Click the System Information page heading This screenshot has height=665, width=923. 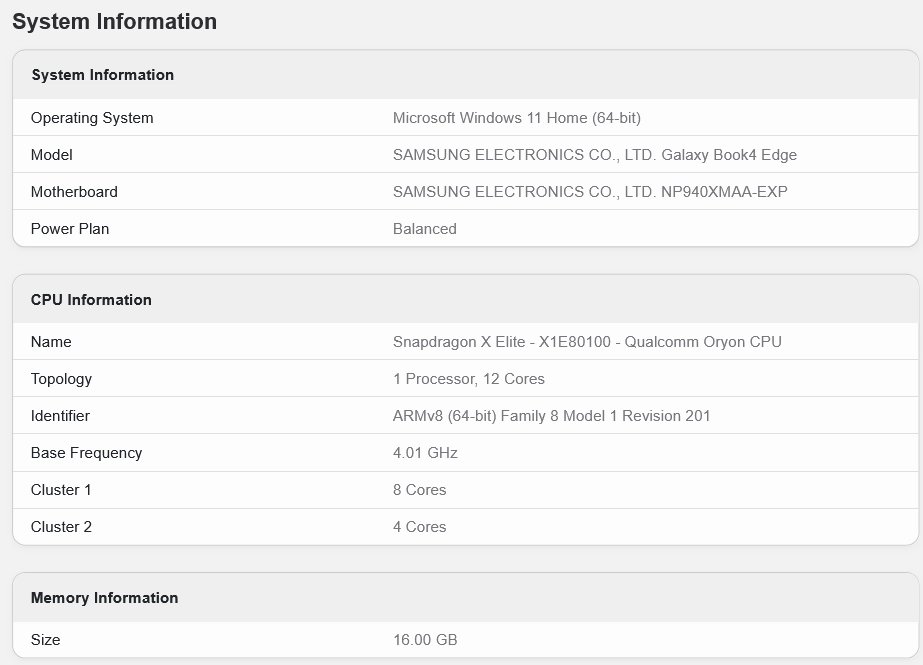114,21
